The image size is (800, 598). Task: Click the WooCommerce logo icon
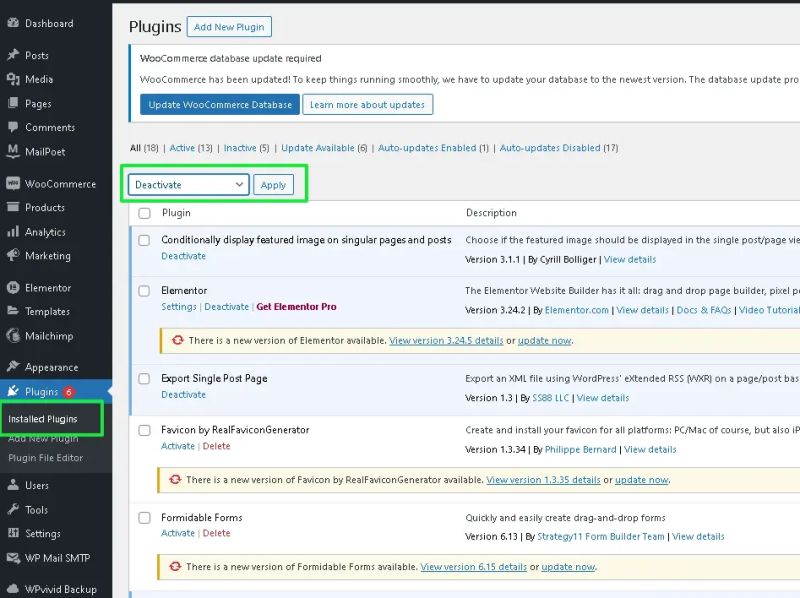pyautogui.click(x=13, y=183)
